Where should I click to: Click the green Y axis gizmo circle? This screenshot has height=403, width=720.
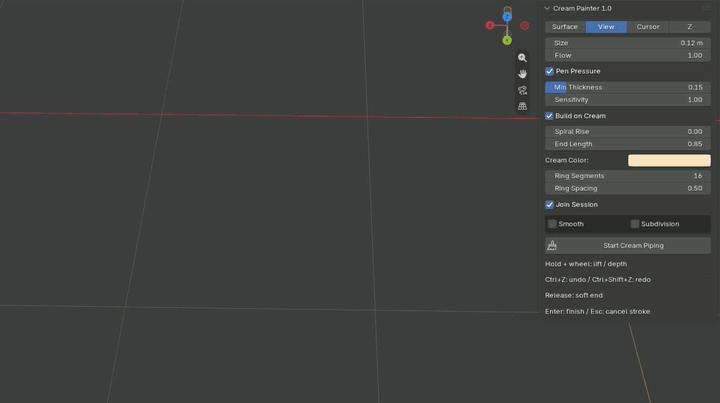click(507, 40)
